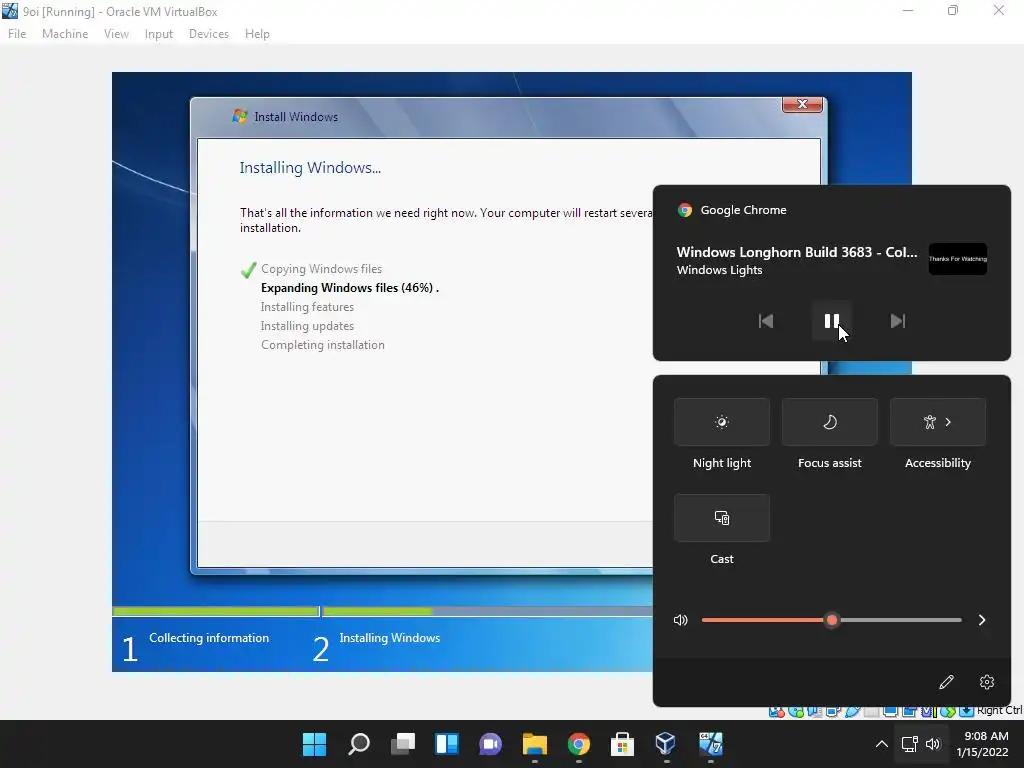Image resolution: width=1024 pixels, height=768 pixels.
Task: Show hidden tray icons chevron
Action: (x=882, y=744)
